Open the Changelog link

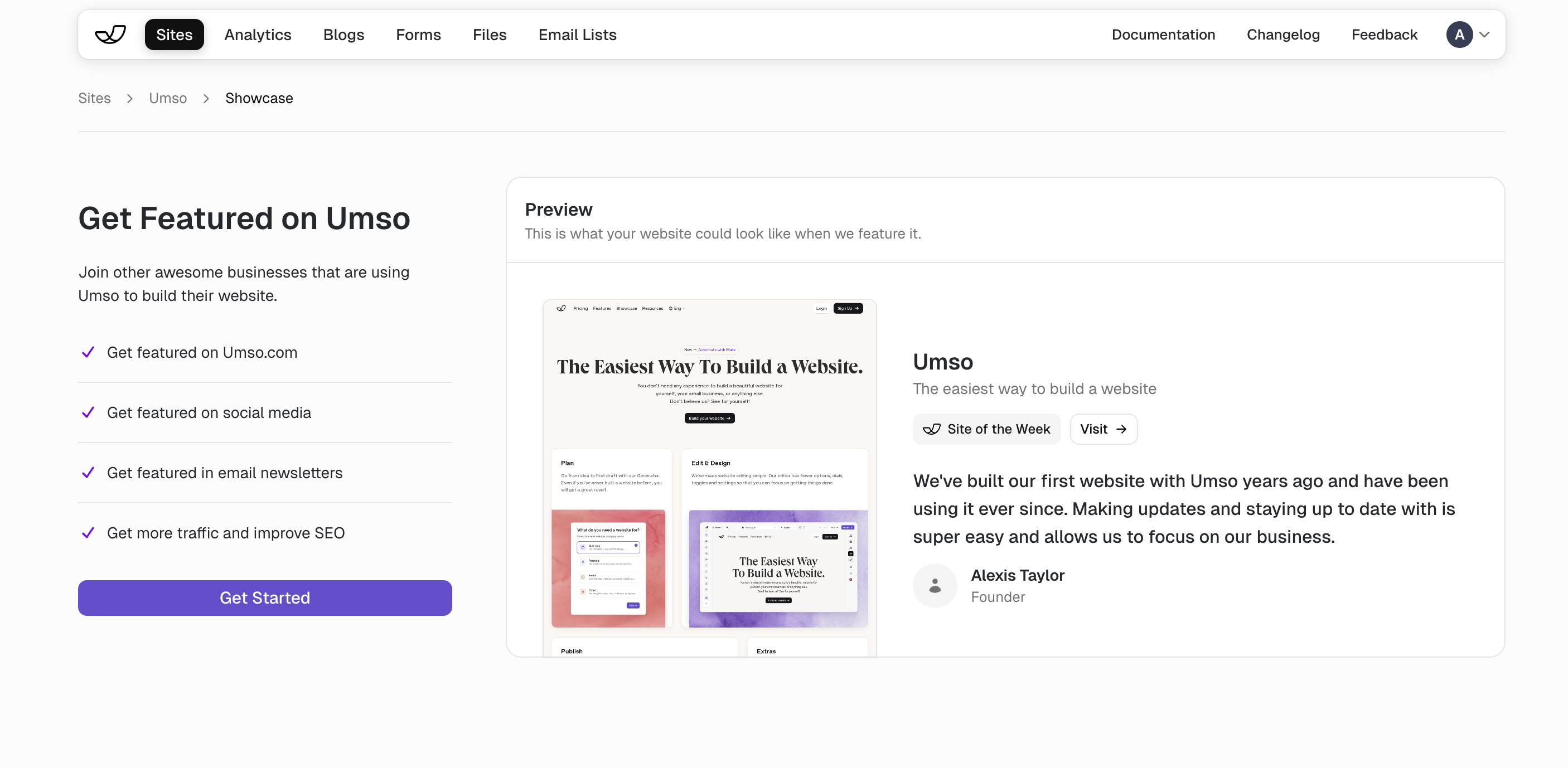1283,35
